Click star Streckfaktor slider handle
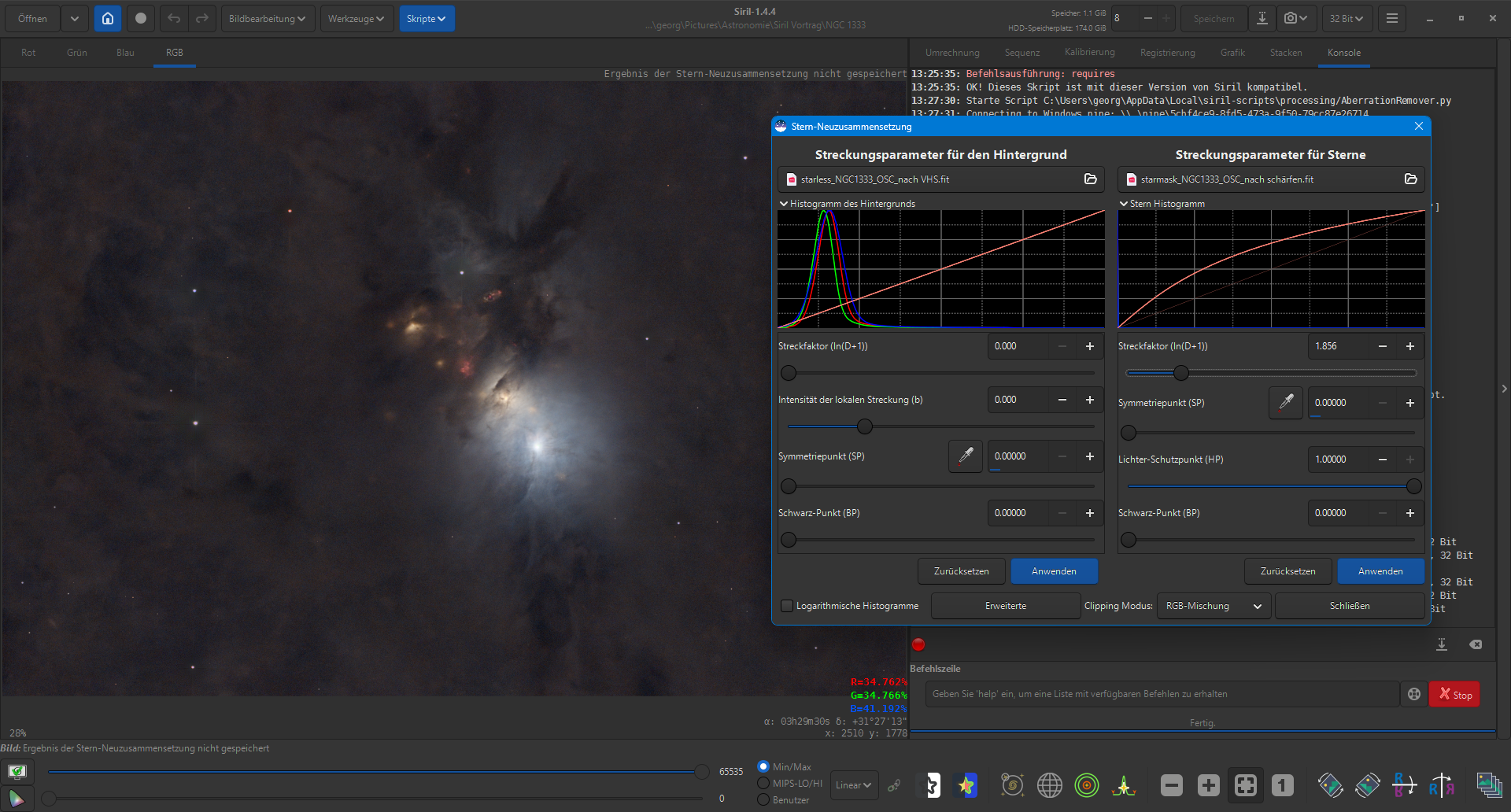 pyautogui.click(x=1180, y=373)
